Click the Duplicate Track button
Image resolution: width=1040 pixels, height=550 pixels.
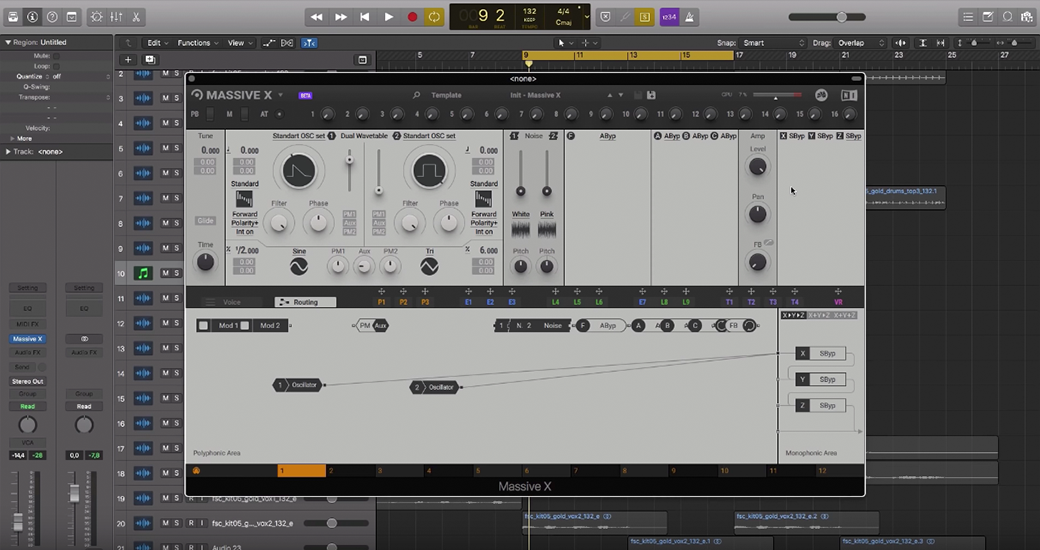point(150,60)
